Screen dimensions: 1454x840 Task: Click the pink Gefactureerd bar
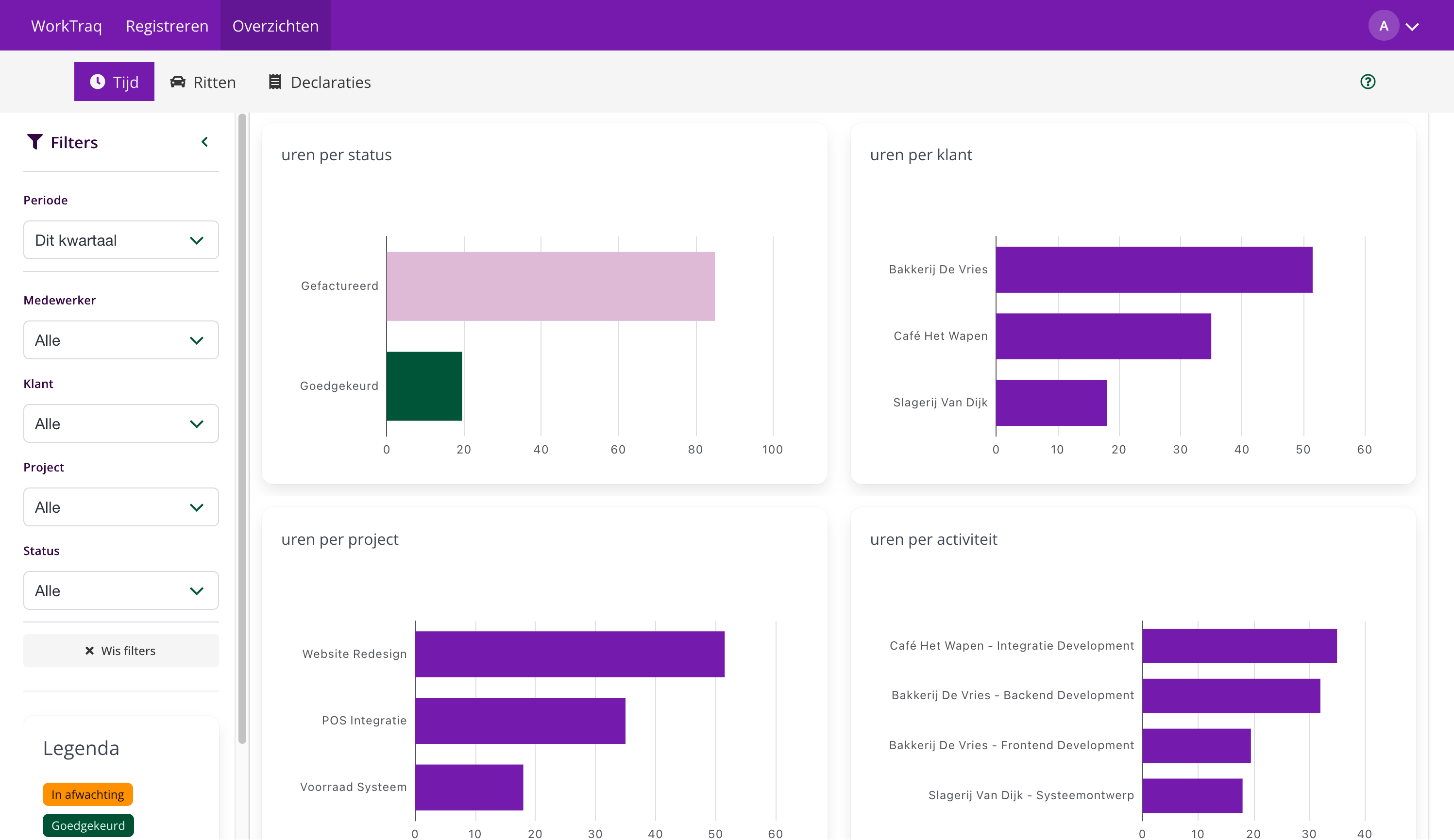click(551, 286)
